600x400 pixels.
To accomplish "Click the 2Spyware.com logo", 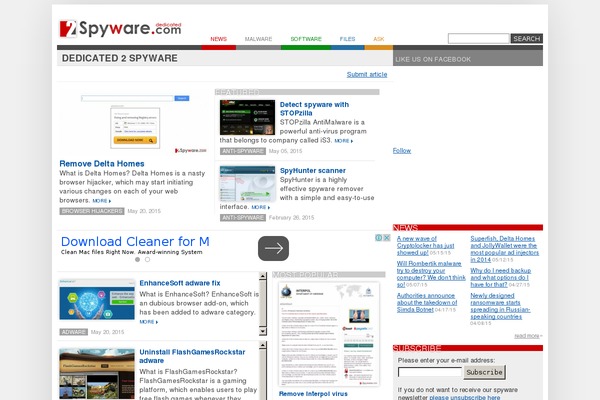I will (120, 28).
